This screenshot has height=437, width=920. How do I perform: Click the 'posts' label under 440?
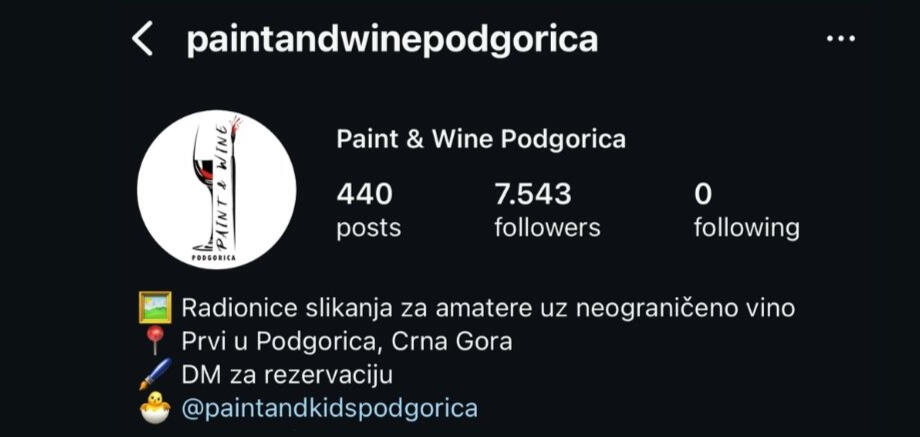(368, 228)
